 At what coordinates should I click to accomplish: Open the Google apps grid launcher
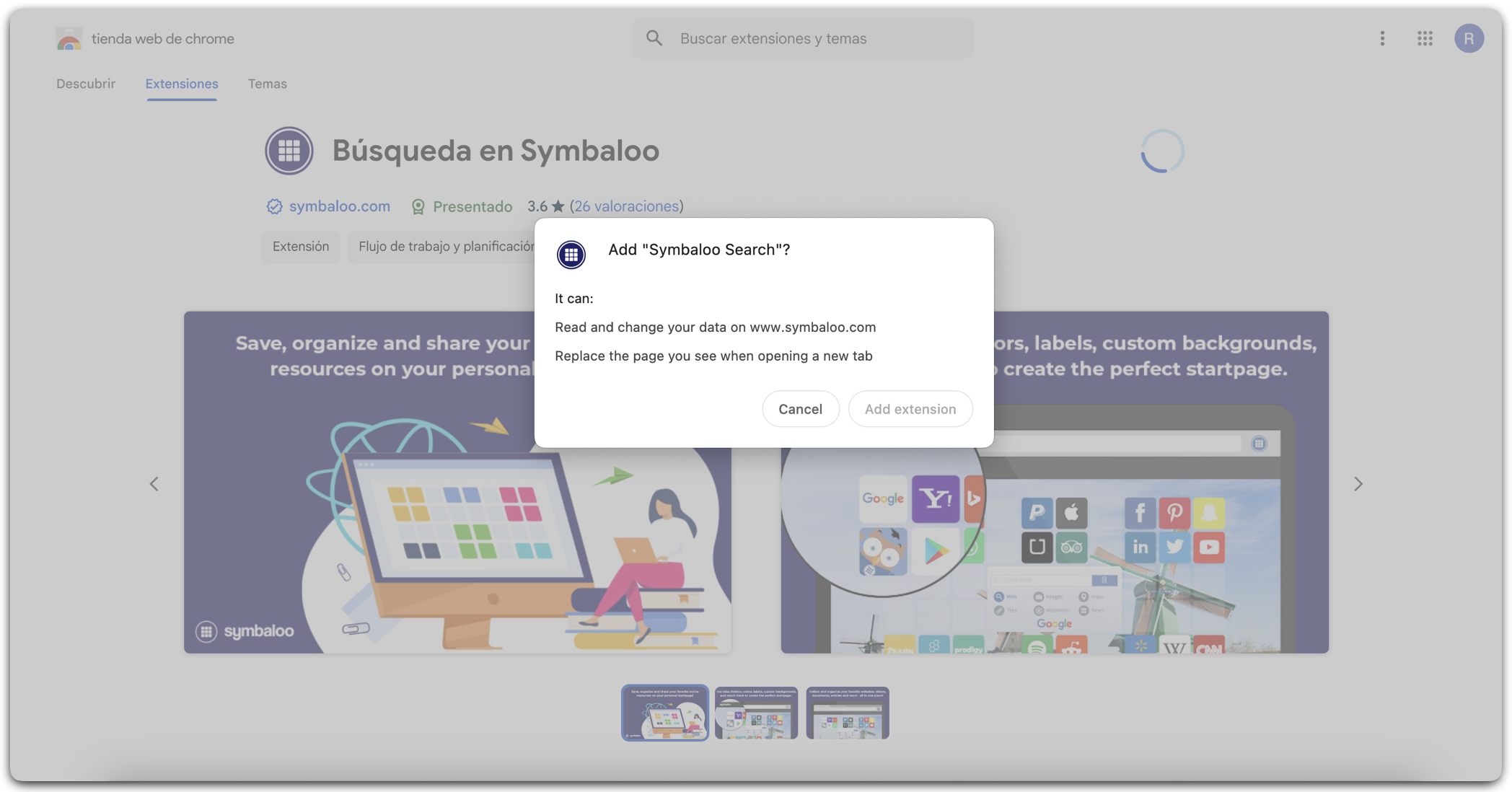(x=1425, y=38)
